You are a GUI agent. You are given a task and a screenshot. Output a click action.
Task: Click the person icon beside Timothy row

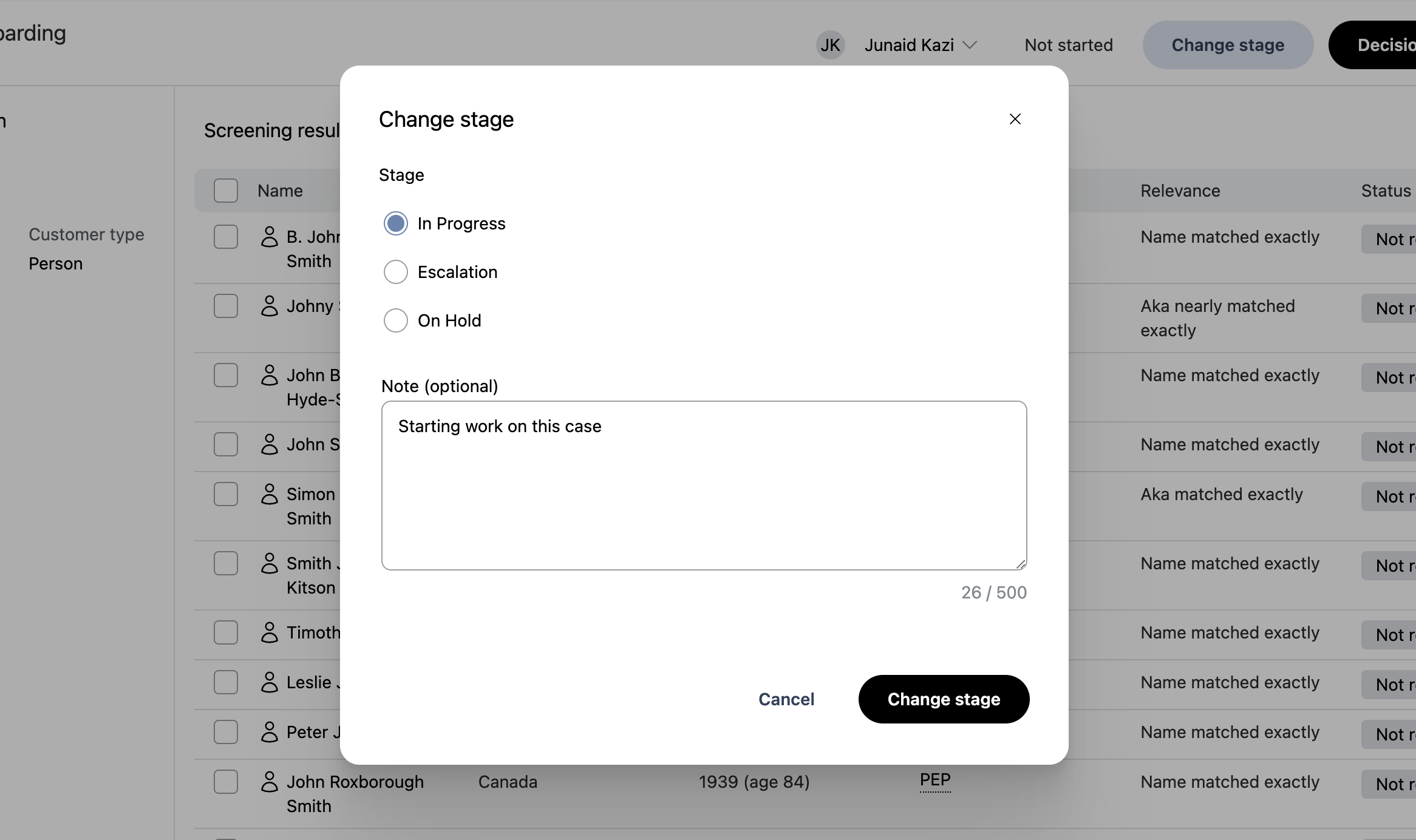pyautogui.click(x=269, y=633)
